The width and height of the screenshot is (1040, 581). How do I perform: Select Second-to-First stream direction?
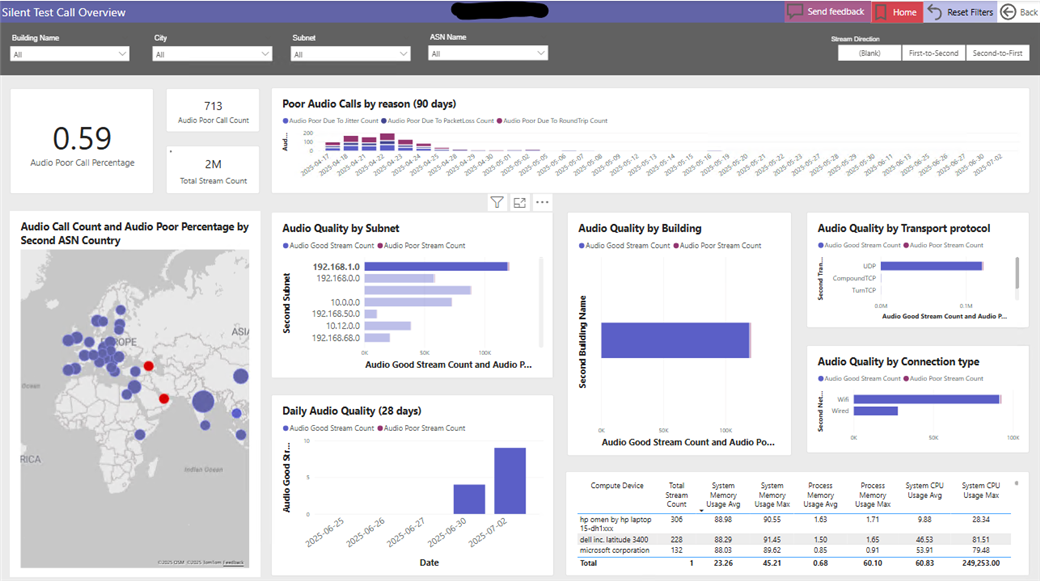(997, 53)
